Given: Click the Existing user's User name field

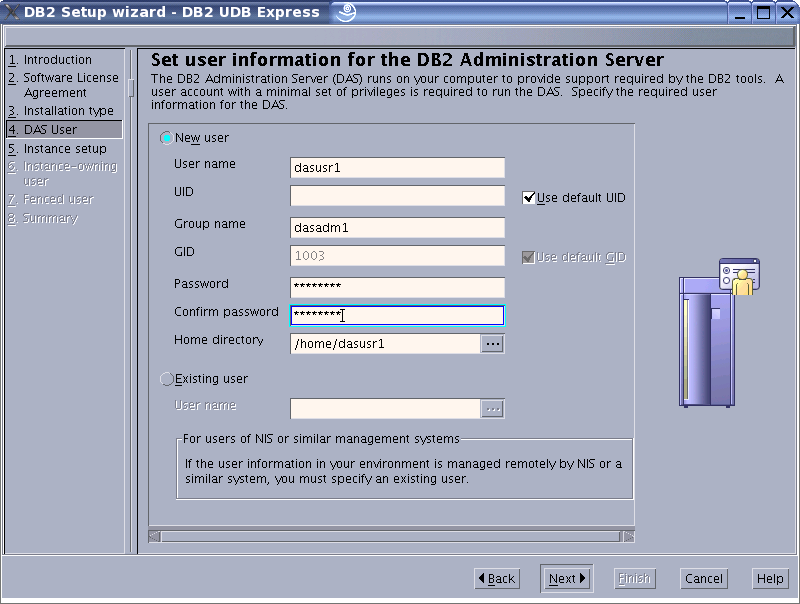Looking at the screenshot, I should tap(385, 409).
